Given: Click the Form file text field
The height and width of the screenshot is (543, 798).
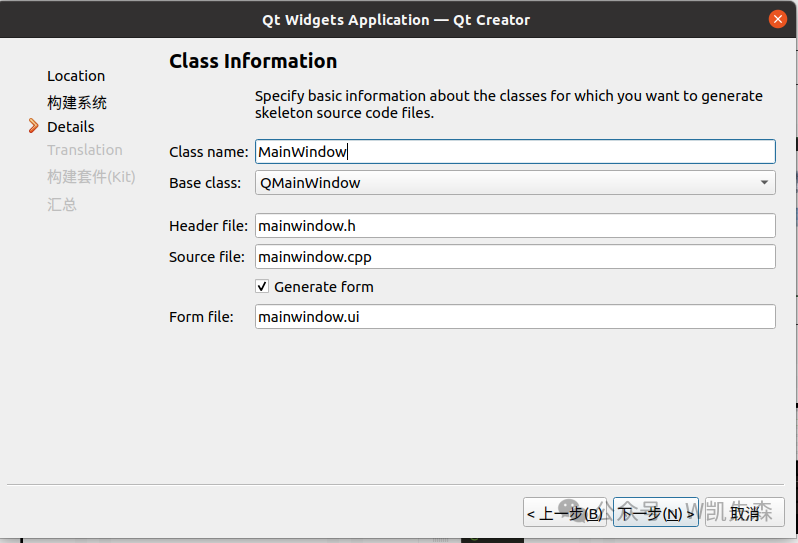Looking at the screenshot, I should [515, 317].
